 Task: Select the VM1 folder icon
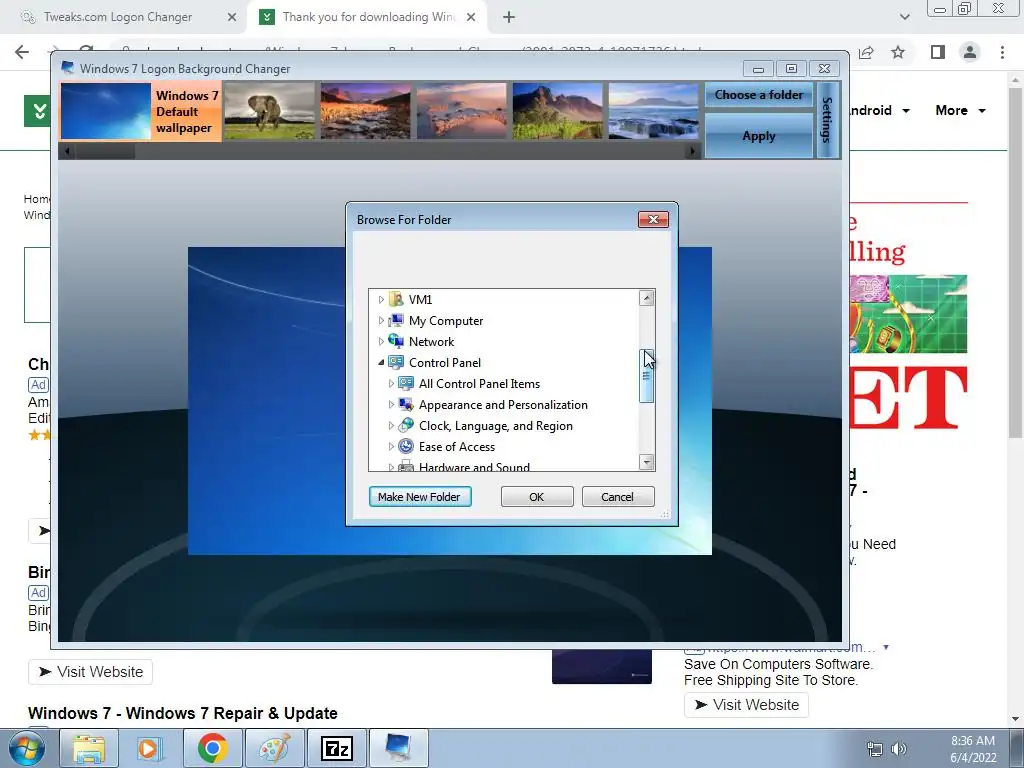point(396,299)
